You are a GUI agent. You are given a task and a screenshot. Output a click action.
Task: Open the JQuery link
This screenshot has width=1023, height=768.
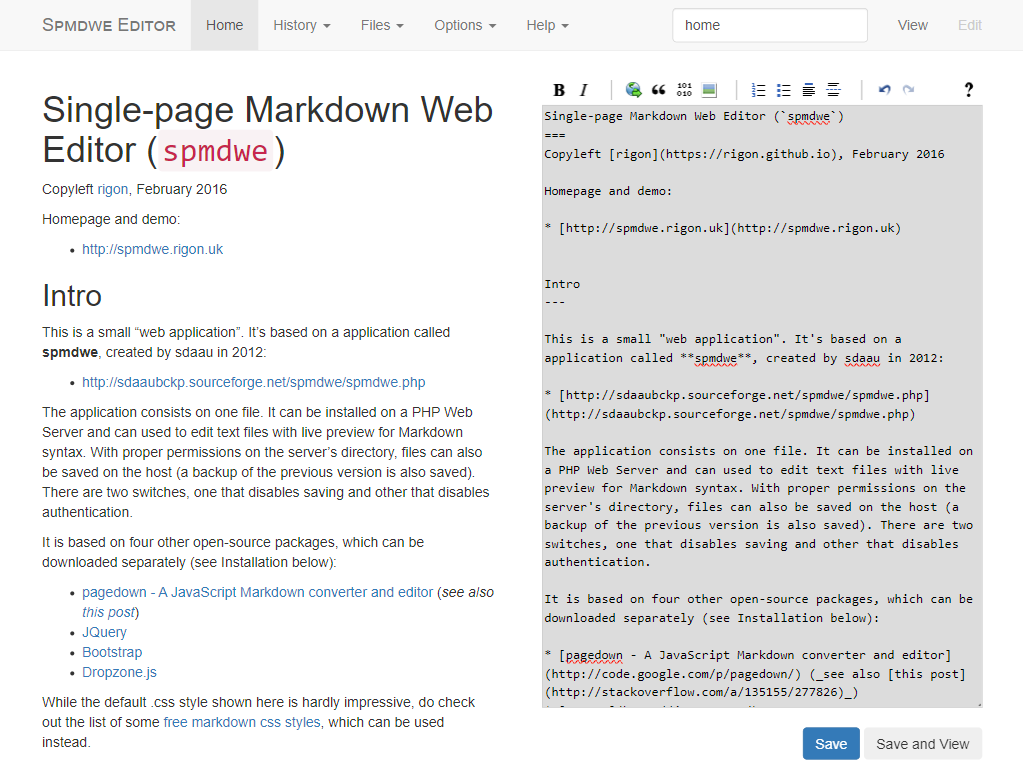tap(104, 632)
